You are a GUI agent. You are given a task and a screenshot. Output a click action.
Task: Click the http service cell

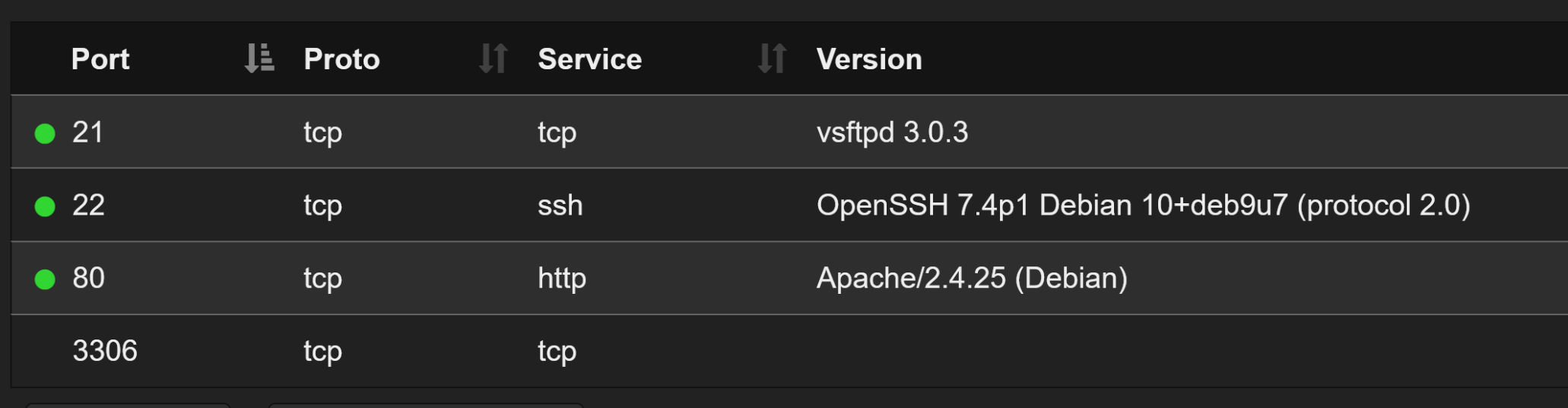click(x=561, y=279)
